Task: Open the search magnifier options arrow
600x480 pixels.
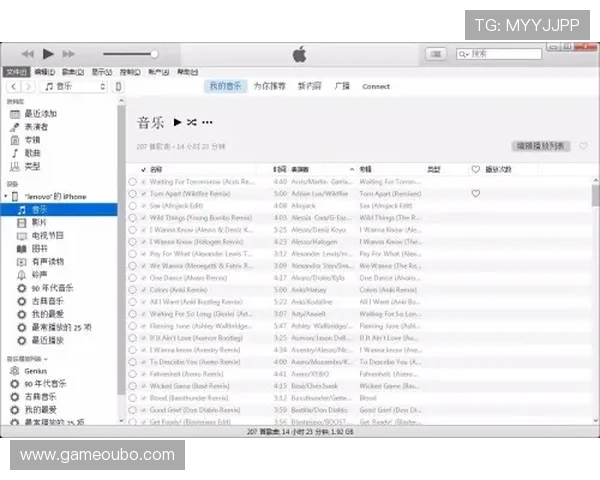Action: tap(464, 54)
